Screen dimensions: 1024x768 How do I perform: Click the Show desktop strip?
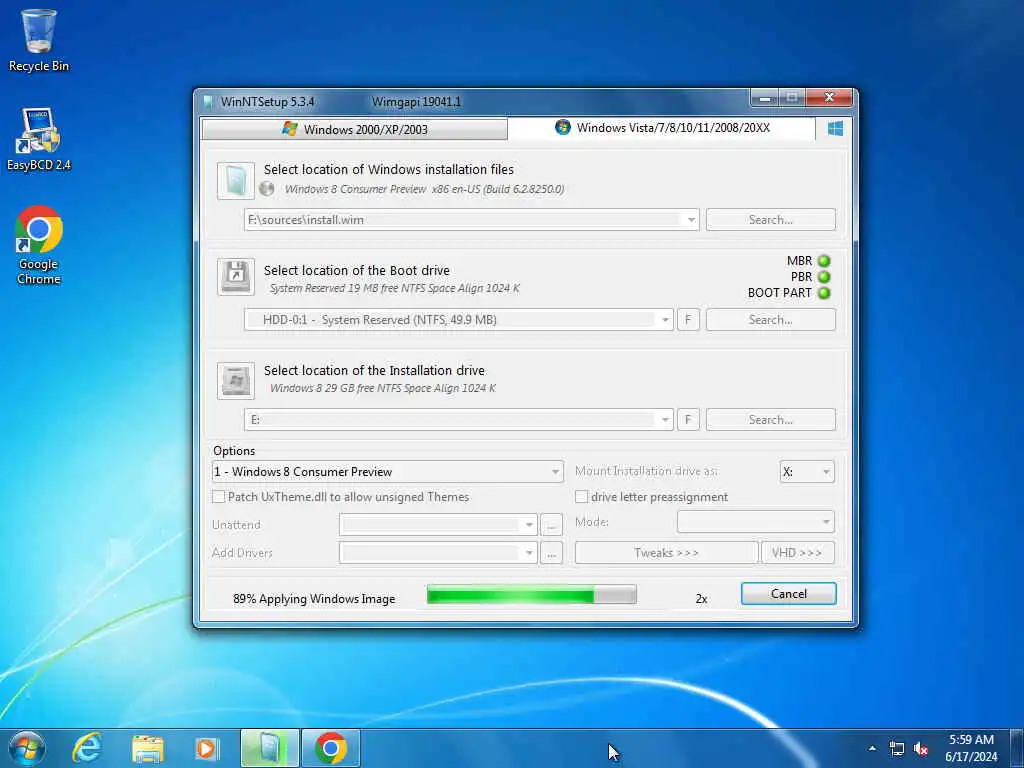pyautogui.click(x=1016, y=748)
